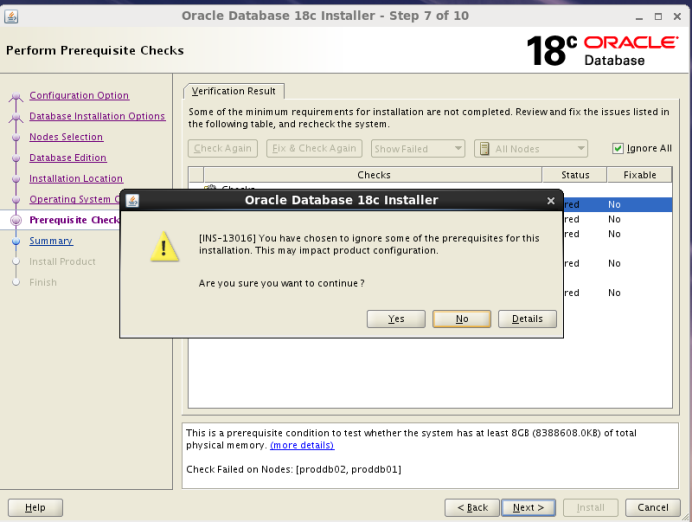Go to Configuration Option step

[79, 95]
